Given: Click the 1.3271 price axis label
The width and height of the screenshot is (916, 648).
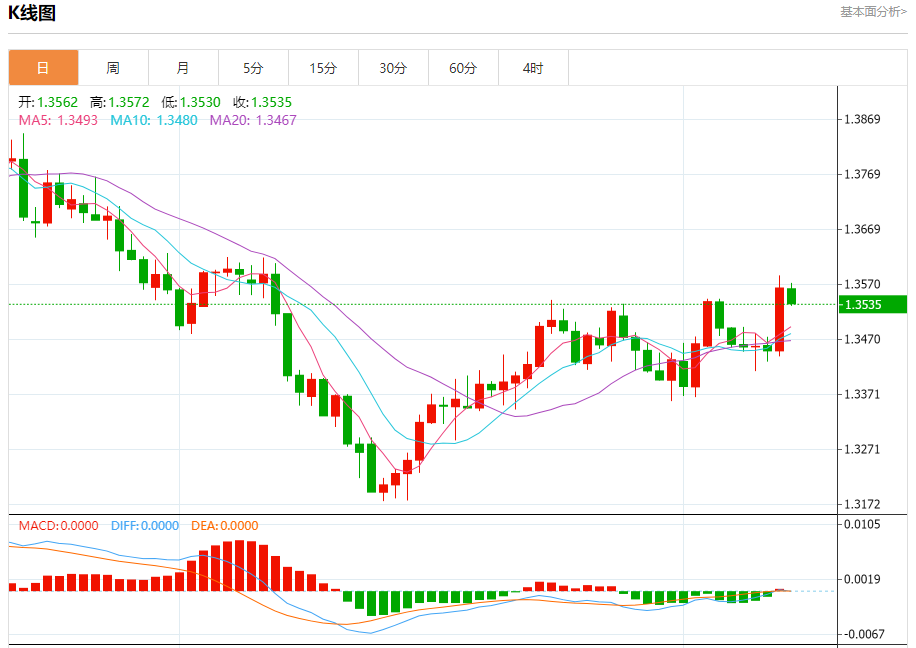Looking at the screenshot, I should (x=862, y=449).
